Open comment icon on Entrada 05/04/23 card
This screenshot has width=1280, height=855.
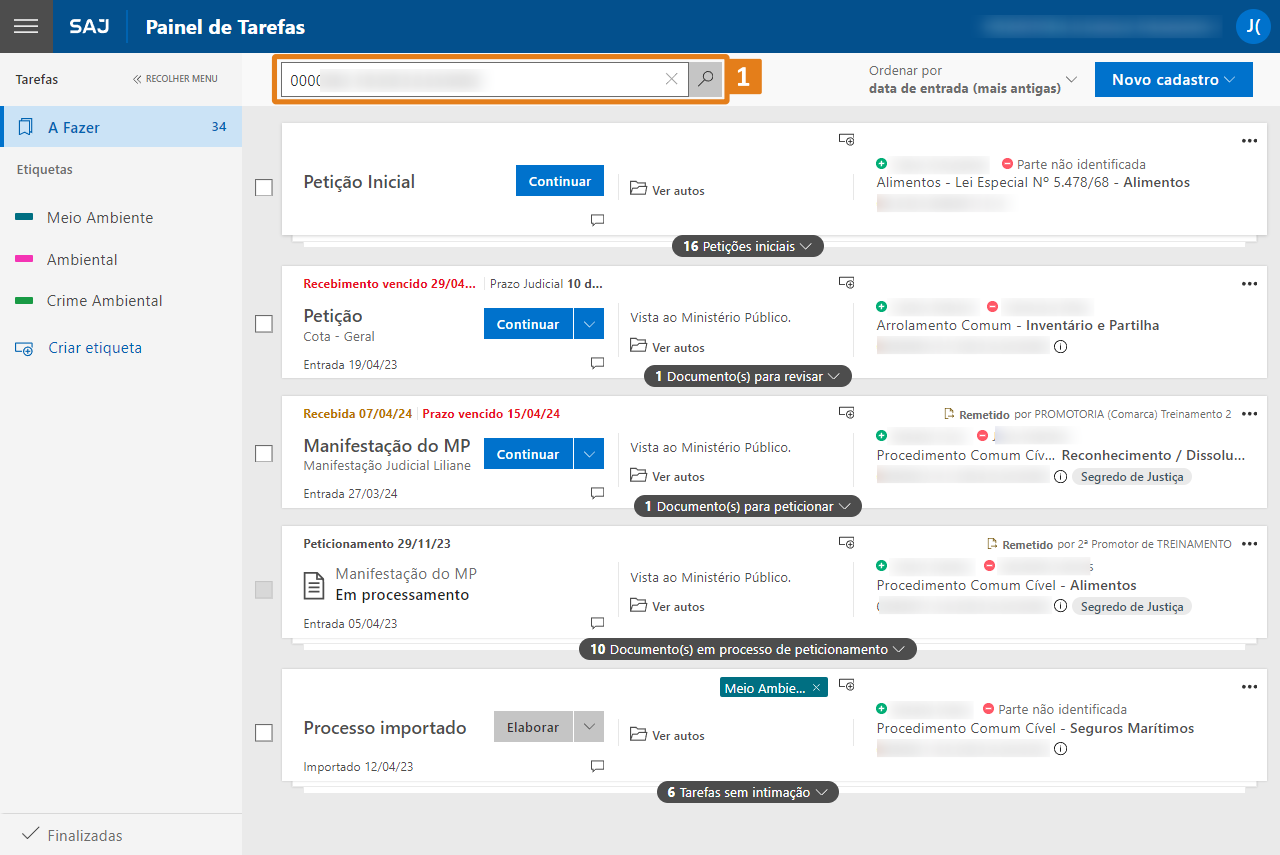pyautogui.click(x=597, y=623)
